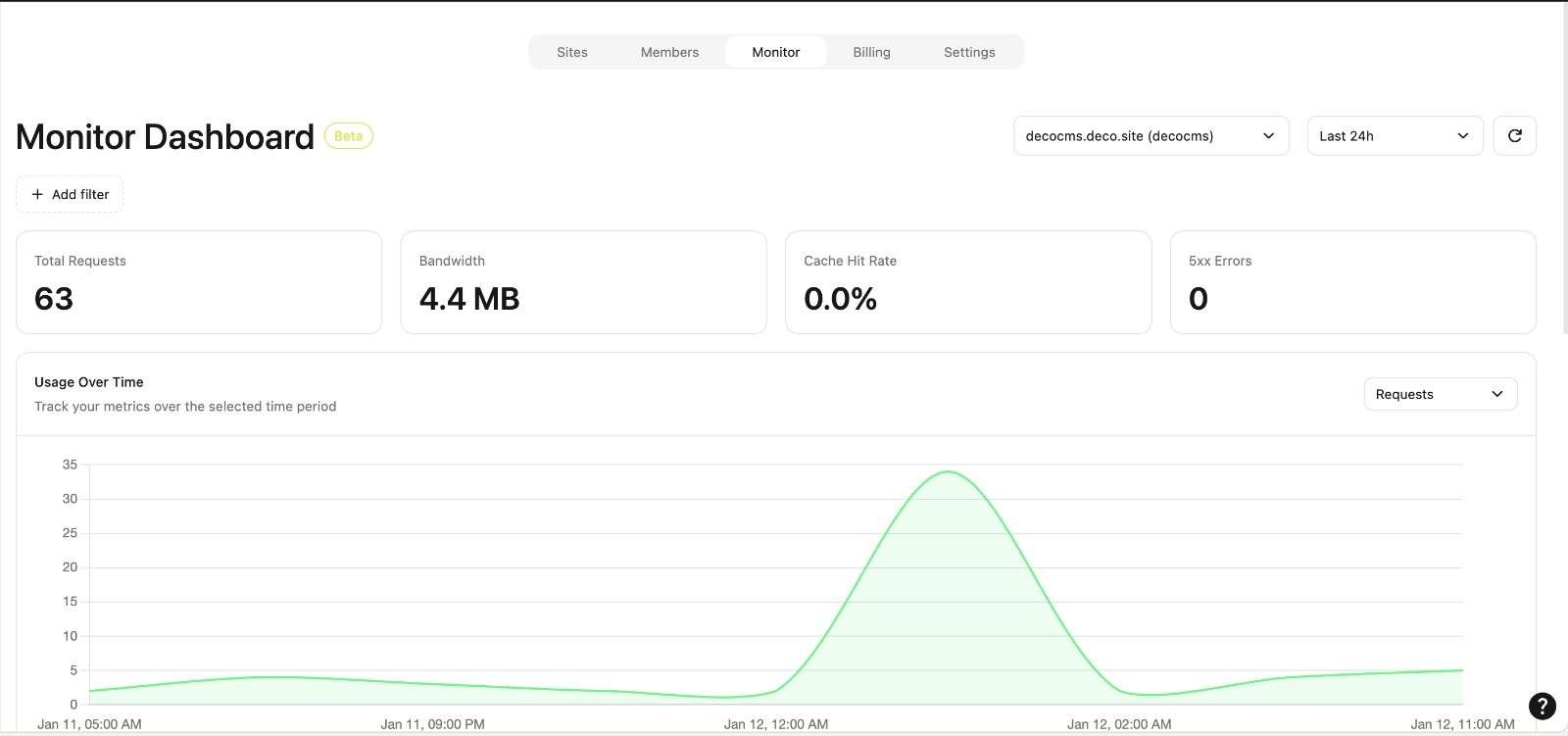This screenshot has width=1568, height=736.
Task: Open the Billing tab
Action: pos(871,52)
